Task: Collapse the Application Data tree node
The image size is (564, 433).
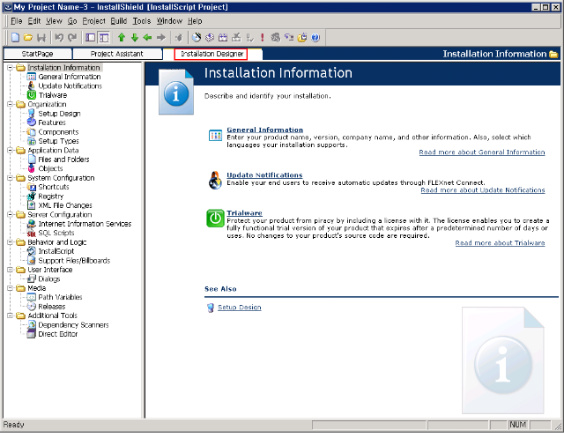Action: (10, 150)
